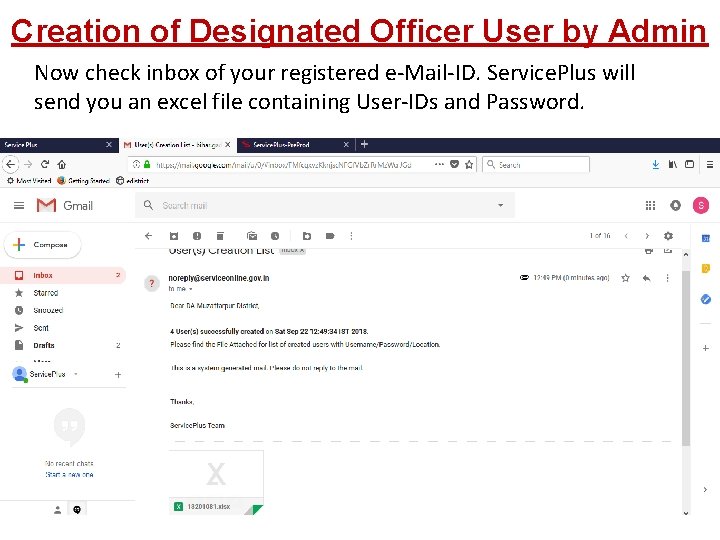The width and height of the screenshot is (720, 540).
Task: Show newer email with left chevron
Action: (x=626, y=236)
